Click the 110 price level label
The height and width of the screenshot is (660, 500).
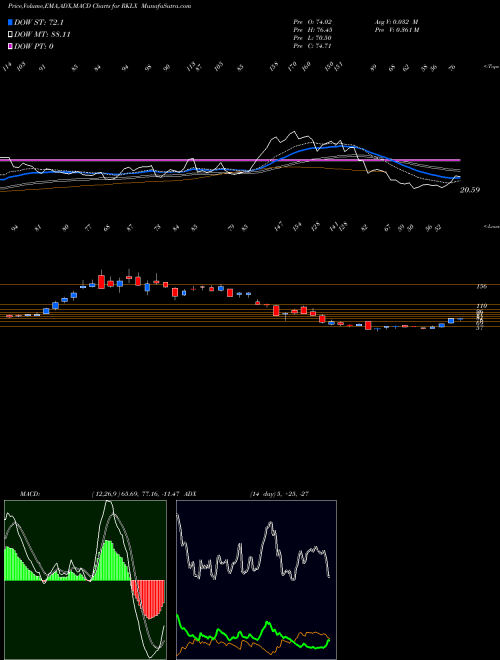(x=481, y=306)
